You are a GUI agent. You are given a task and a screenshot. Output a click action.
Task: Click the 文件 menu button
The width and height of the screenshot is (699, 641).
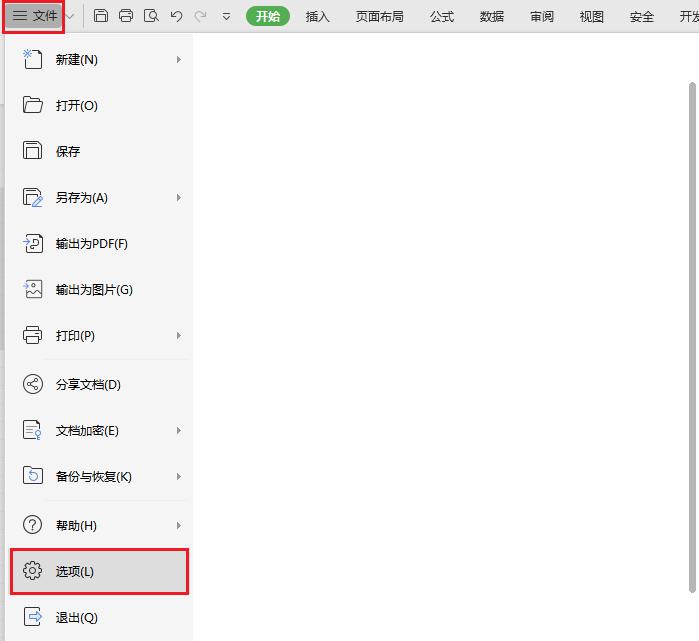point(34,16)
